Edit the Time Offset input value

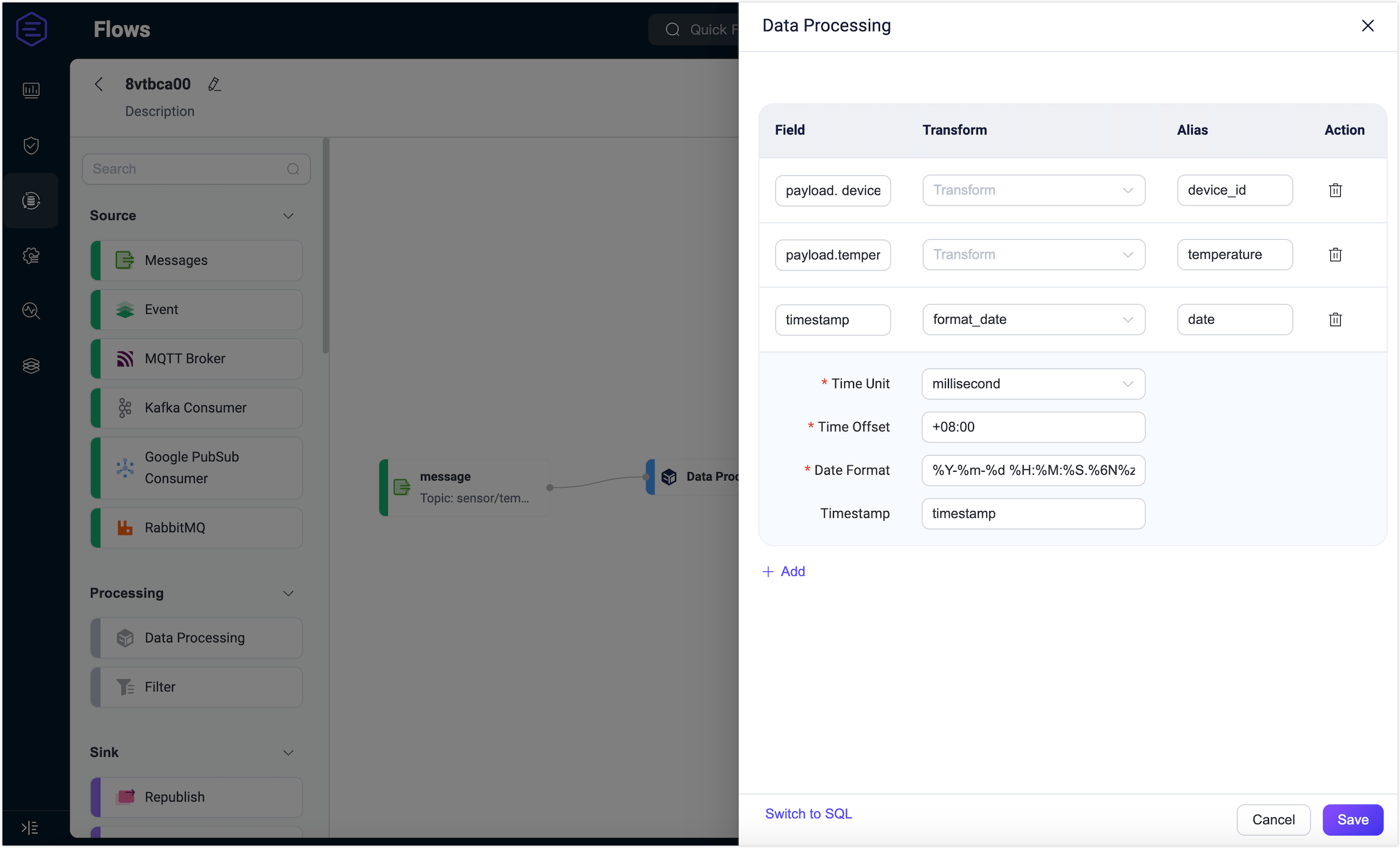click(x=1033, y=427)
